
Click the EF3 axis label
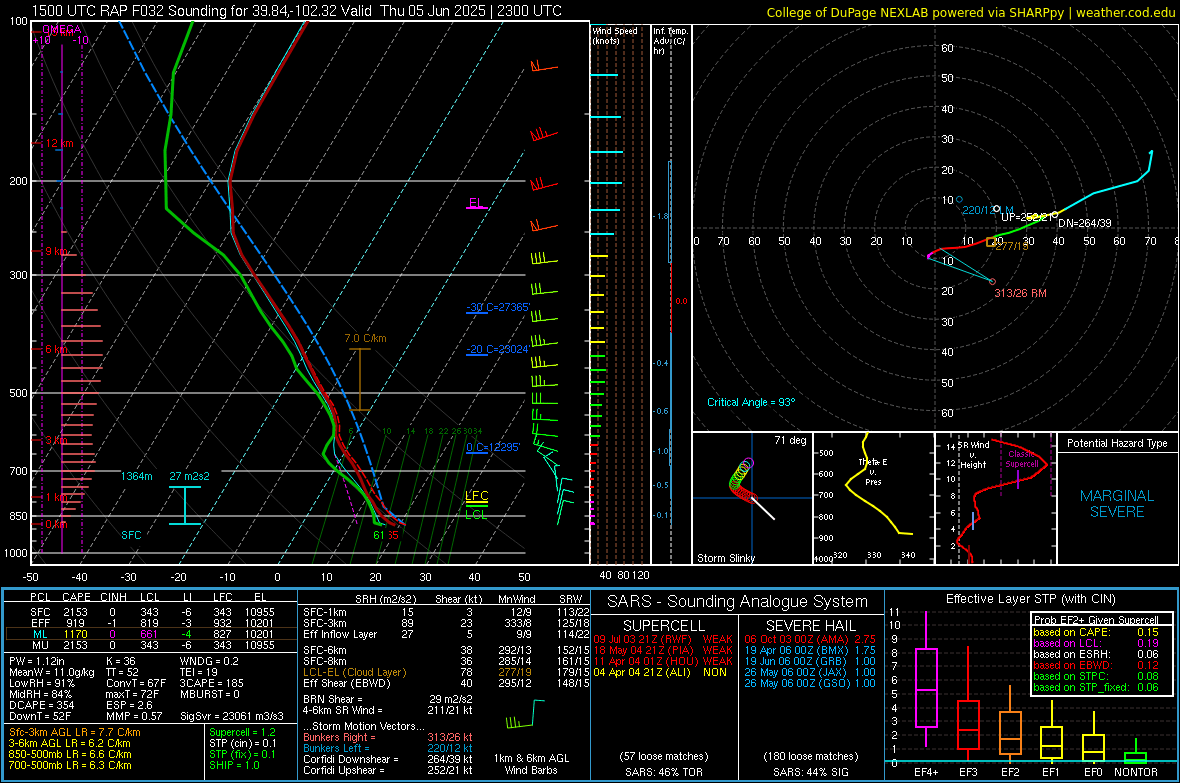(x=968, y=772)
